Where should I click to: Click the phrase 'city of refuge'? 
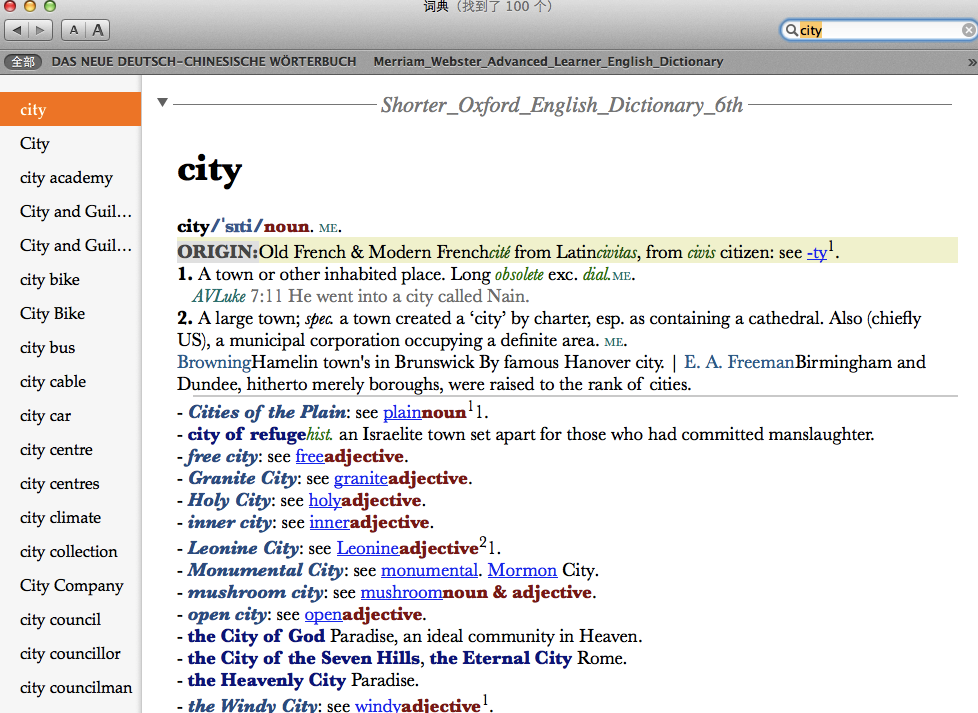247,434
